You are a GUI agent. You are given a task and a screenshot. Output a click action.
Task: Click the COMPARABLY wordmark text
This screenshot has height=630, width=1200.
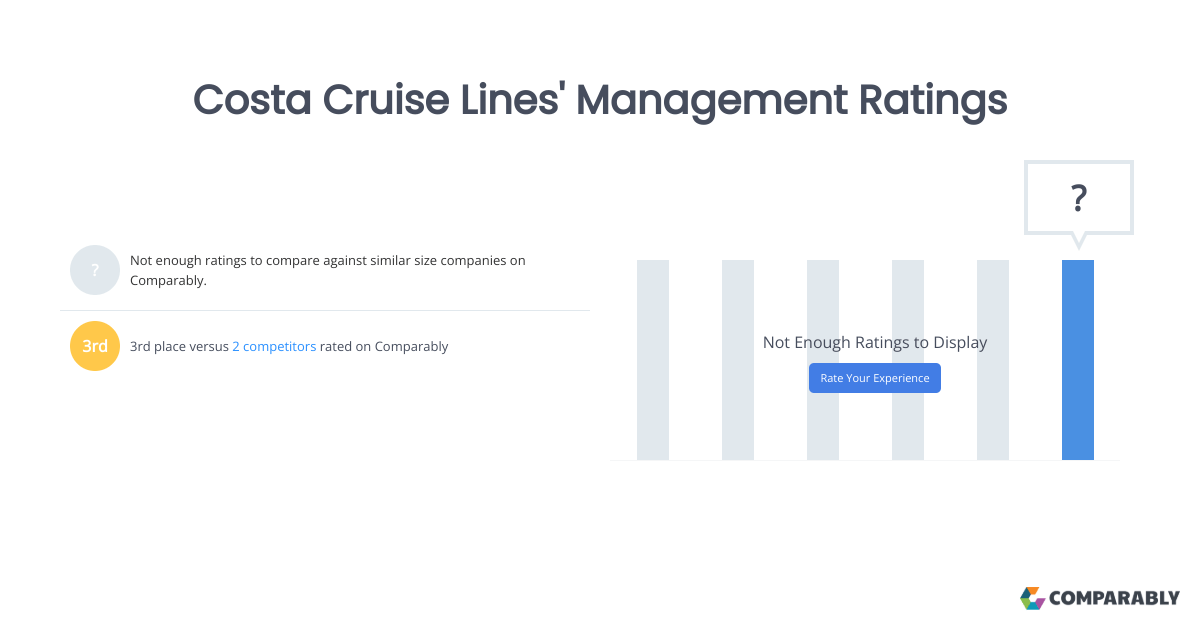point(1113,598)
